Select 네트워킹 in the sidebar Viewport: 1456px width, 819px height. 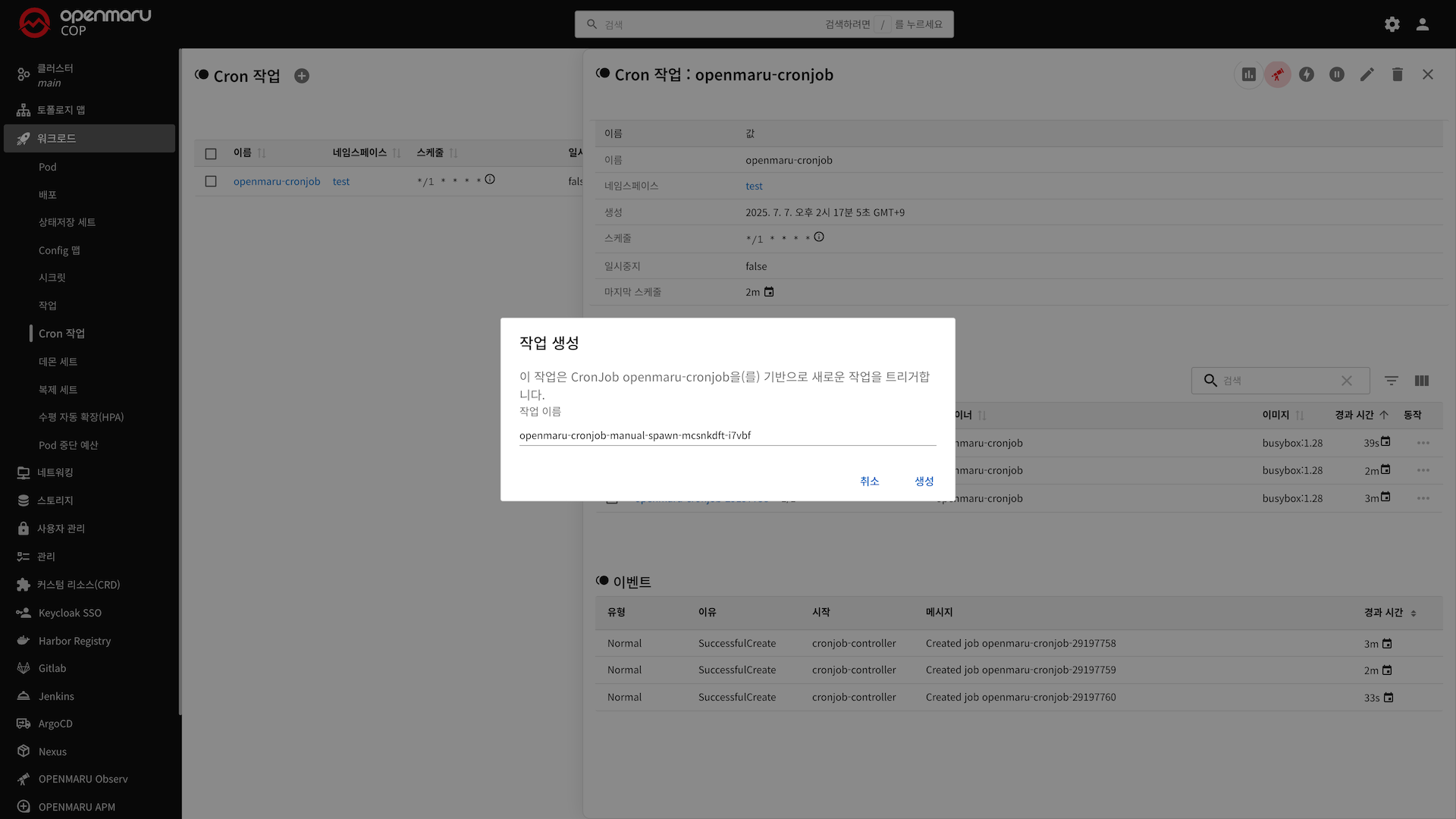pos(55,472)
